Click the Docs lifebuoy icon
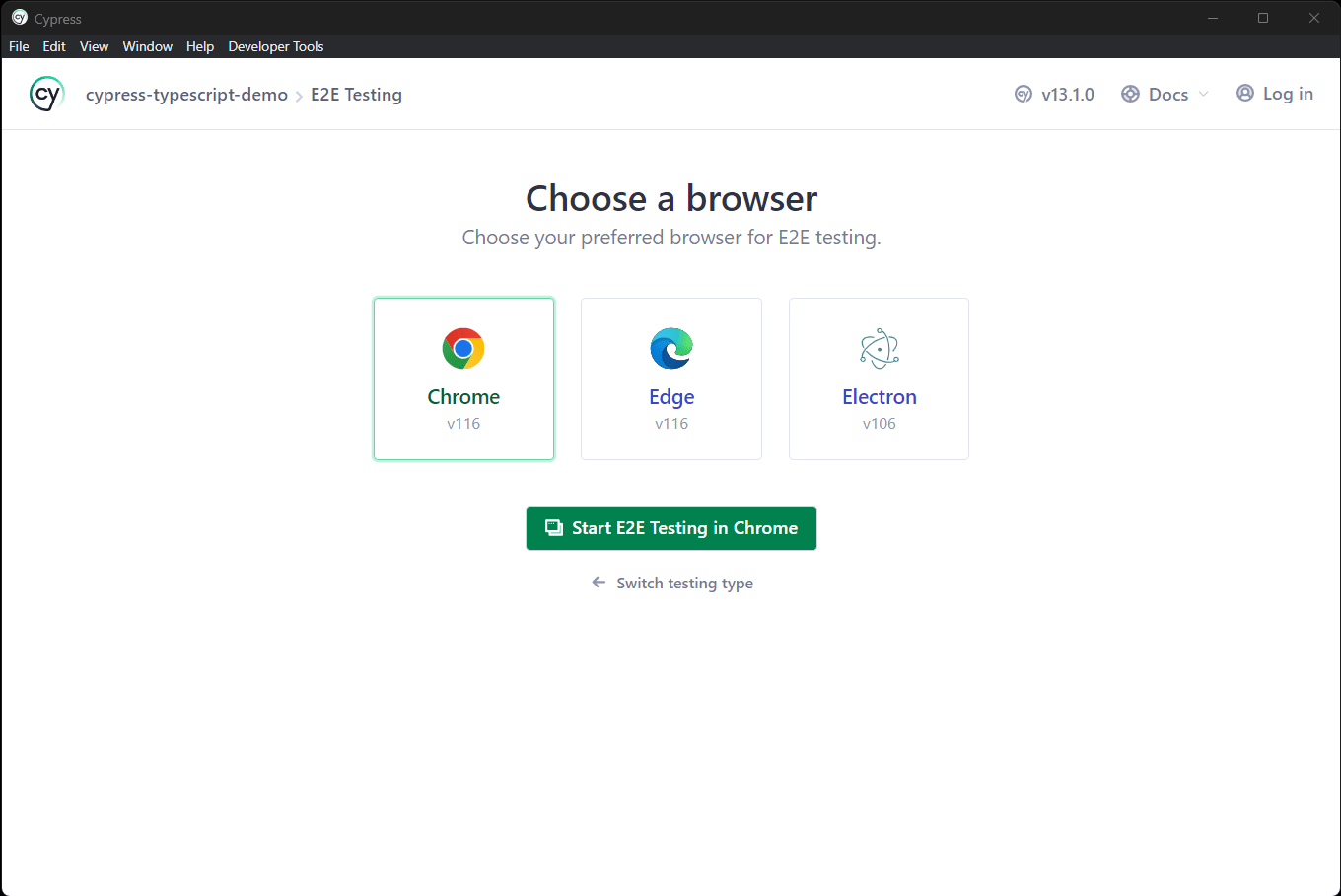The image size is (1341, 896). coord(1130,94)
